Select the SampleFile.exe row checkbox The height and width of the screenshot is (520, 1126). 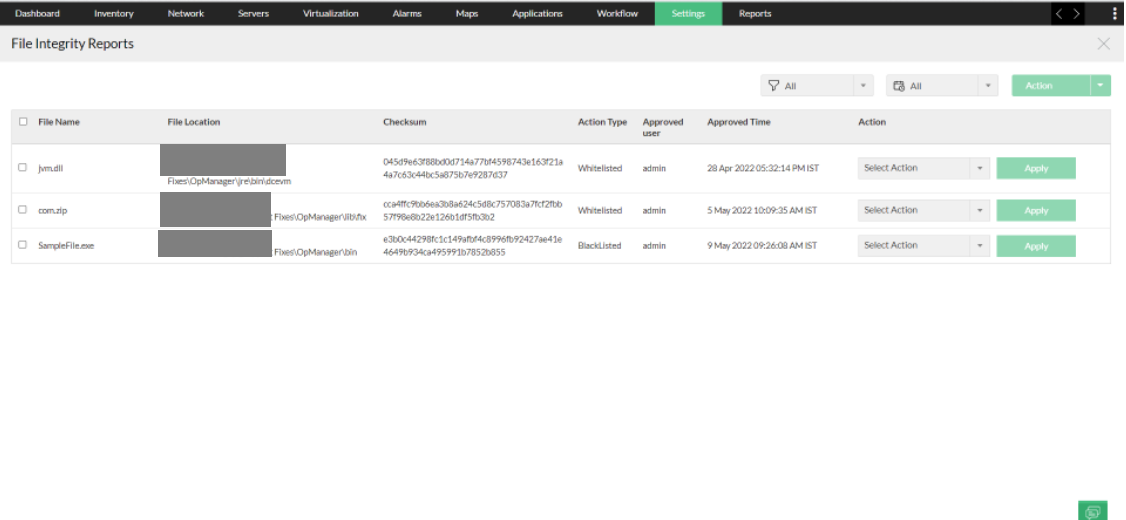(x=22, y=245)
